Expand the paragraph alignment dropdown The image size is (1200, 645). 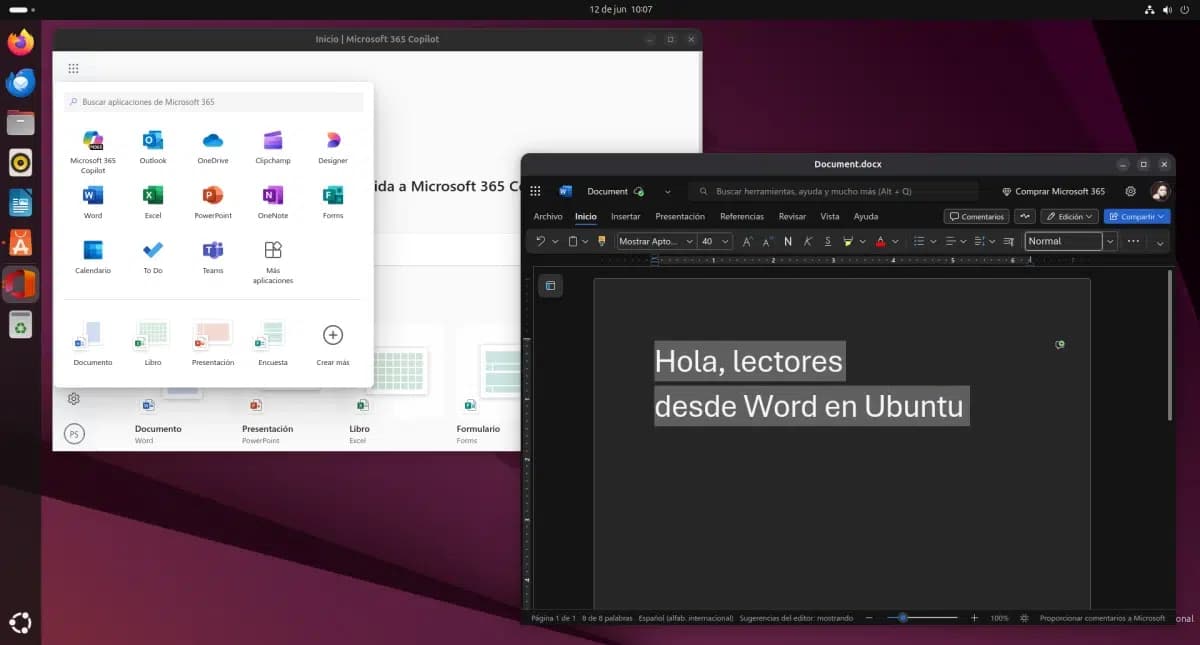coord(963,241)
